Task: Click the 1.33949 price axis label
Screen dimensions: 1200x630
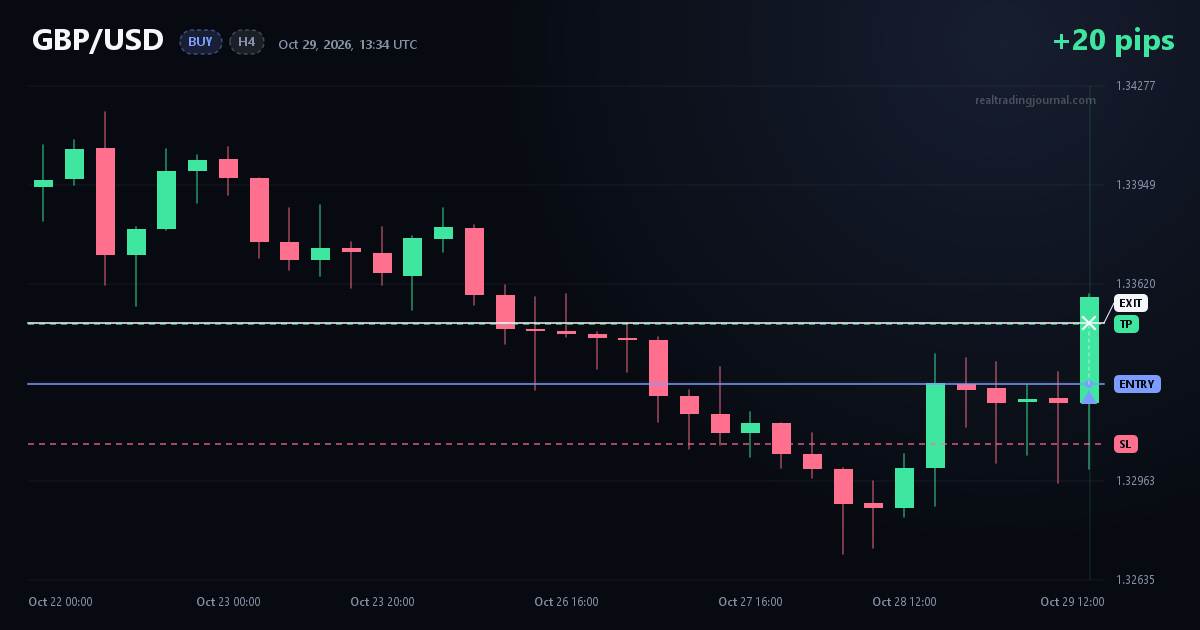Action: (x=1136, y=185)
